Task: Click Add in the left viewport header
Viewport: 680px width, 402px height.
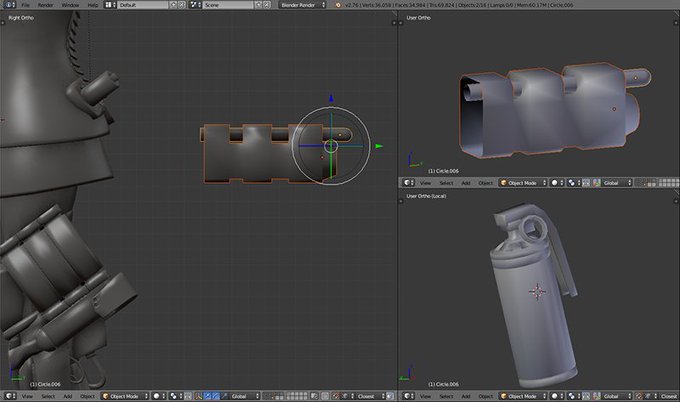Action: tap(66, 396)
